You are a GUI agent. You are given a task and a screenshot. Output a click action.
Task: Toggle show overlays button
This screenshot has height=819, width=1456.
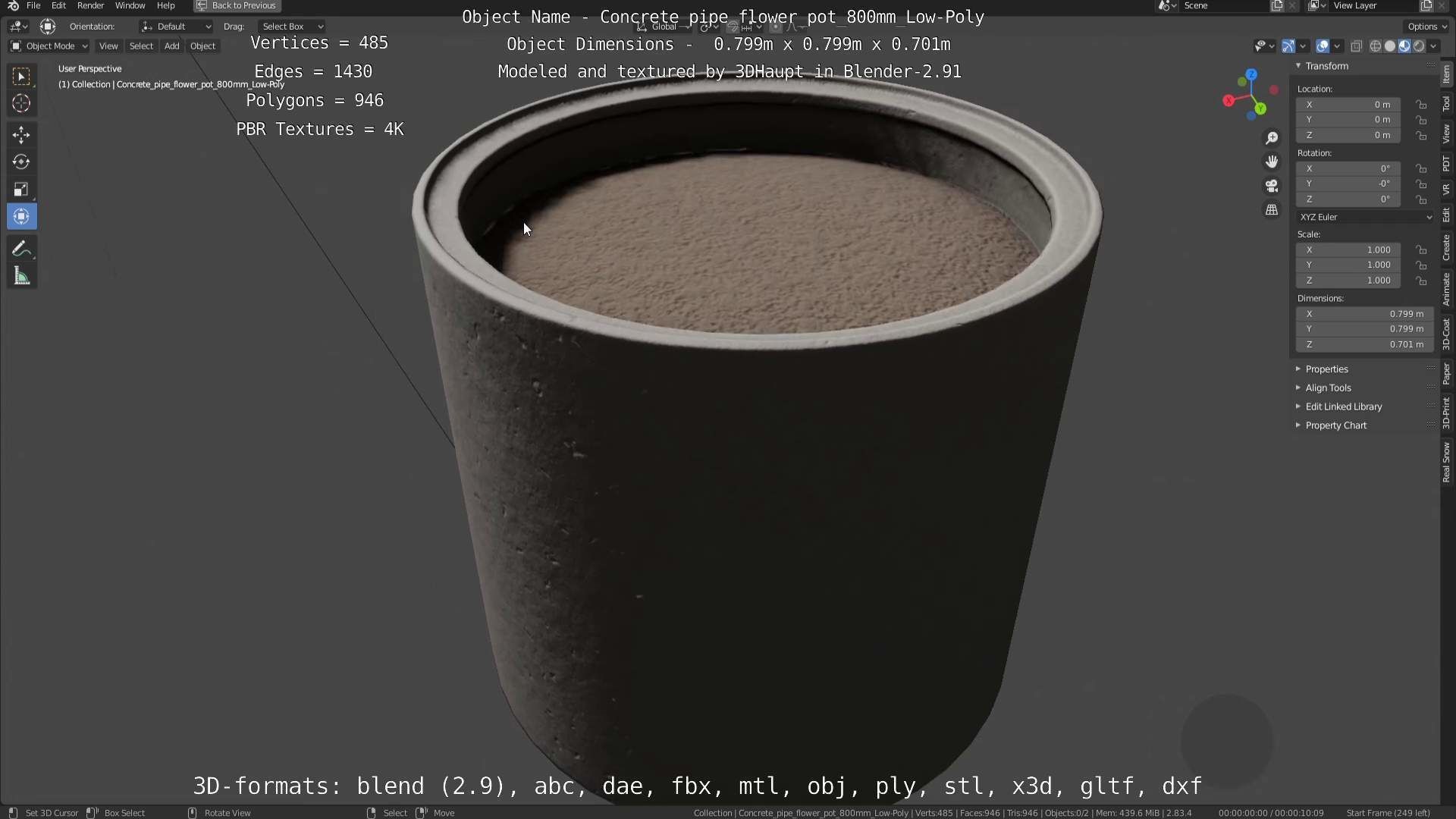tap(1323, 46)
